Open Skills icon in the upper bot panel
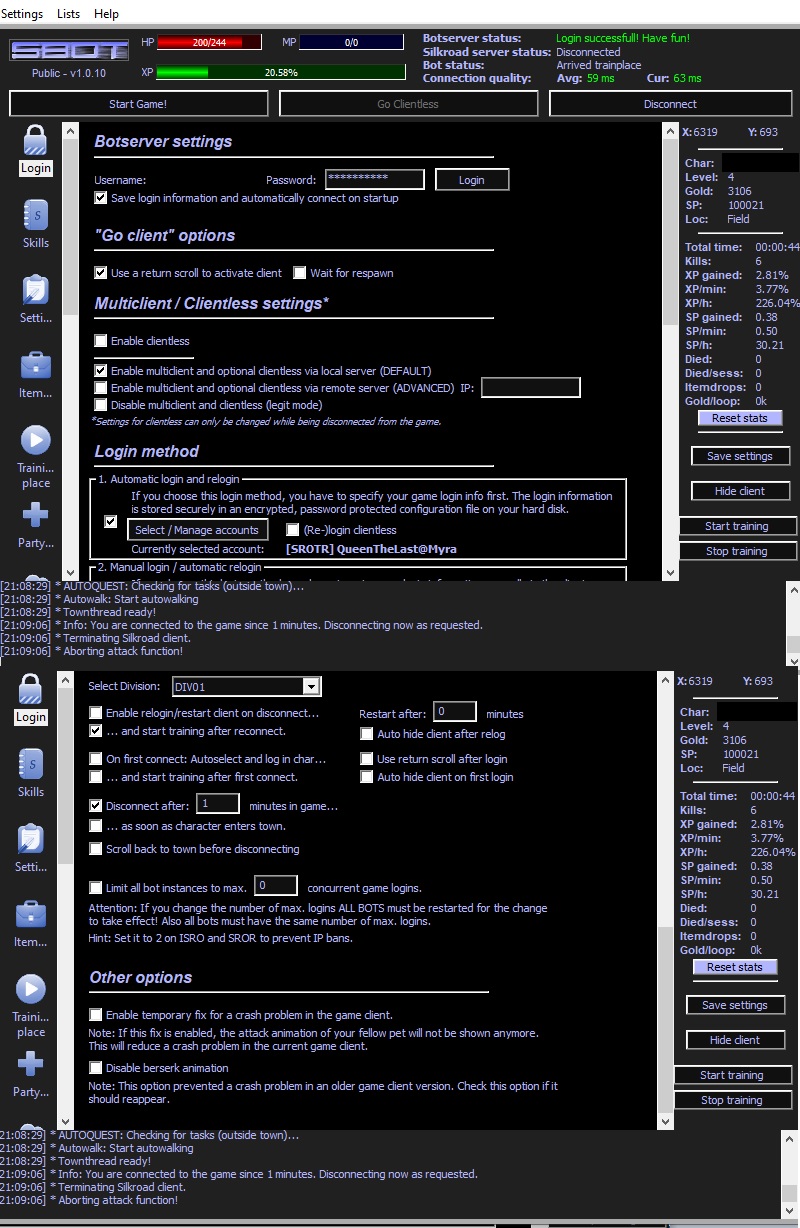This screenshot has width=800, height=1228. (35, 215)
